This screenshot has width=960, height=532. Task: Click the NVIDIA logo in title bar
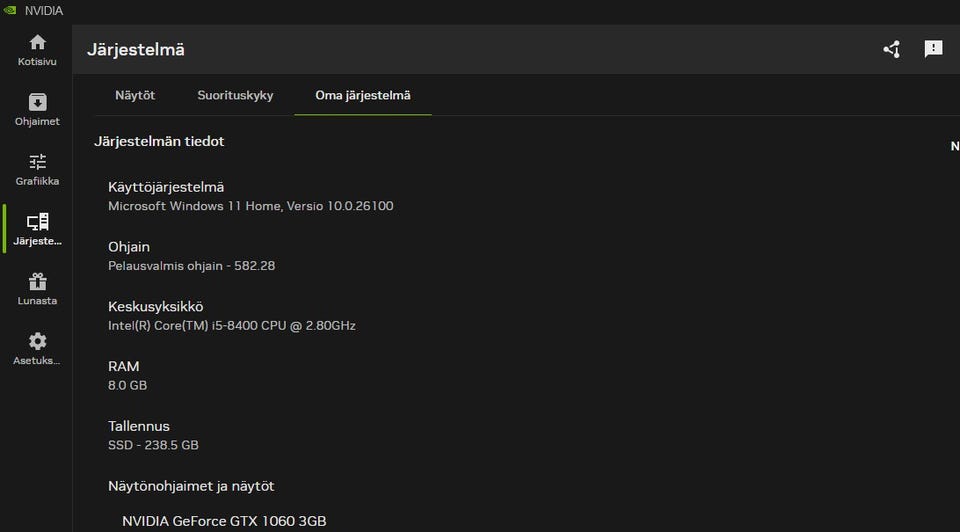[9, 11]
